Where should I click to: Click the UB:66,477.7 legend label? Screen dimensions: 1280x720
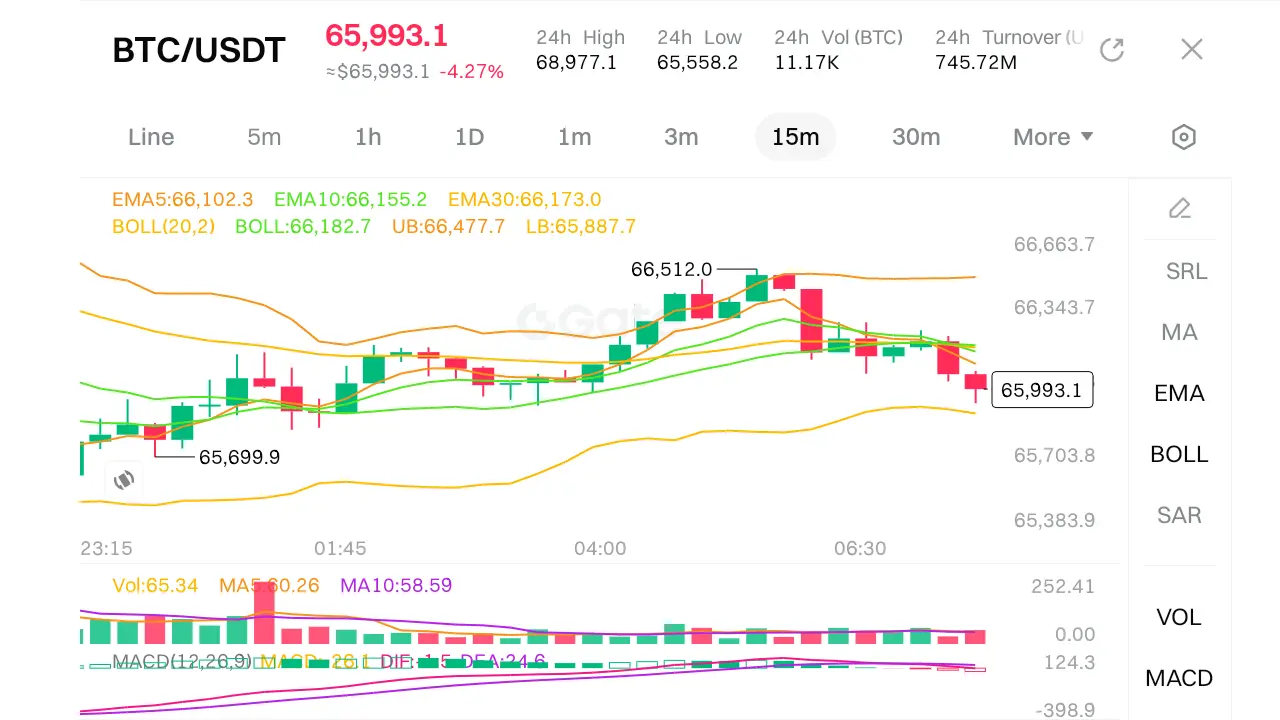pos(448,227)
